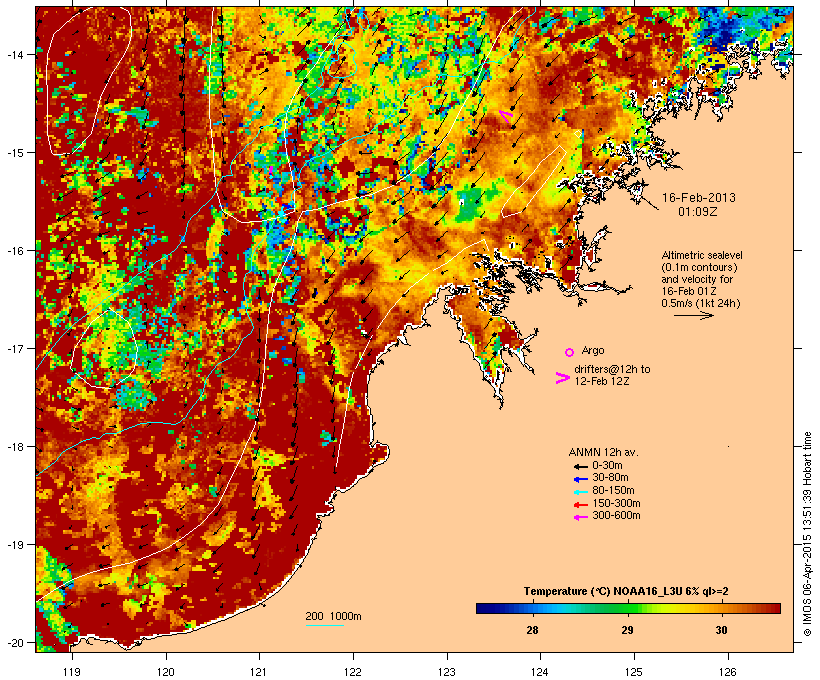Click the longitude 124 axis label
This screenshot has height=680, width=820.
tap(540, 672)
